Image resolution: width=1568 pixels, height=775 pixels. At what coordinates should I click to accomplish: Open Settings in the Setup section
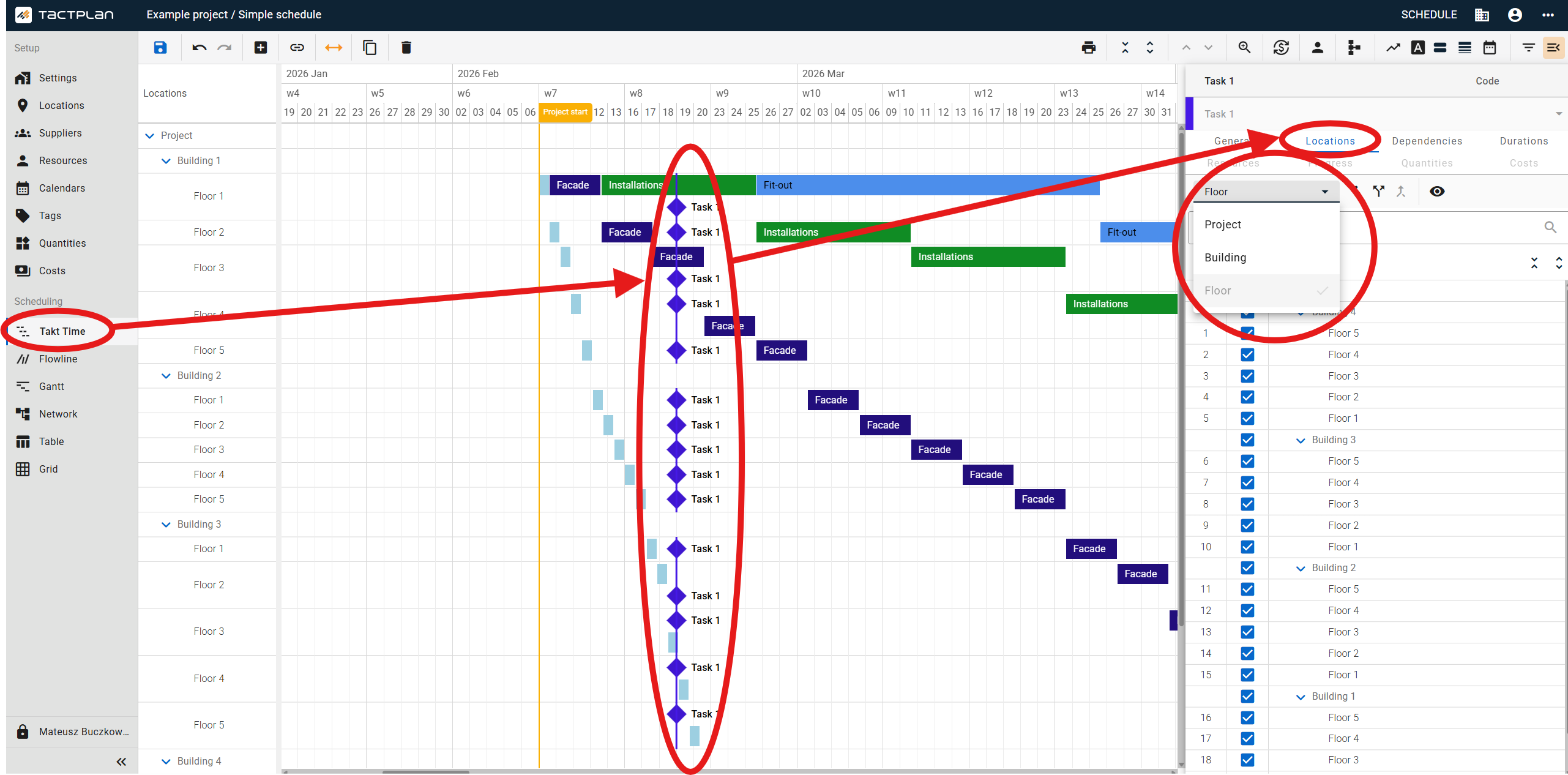click(x=72, y=78)
